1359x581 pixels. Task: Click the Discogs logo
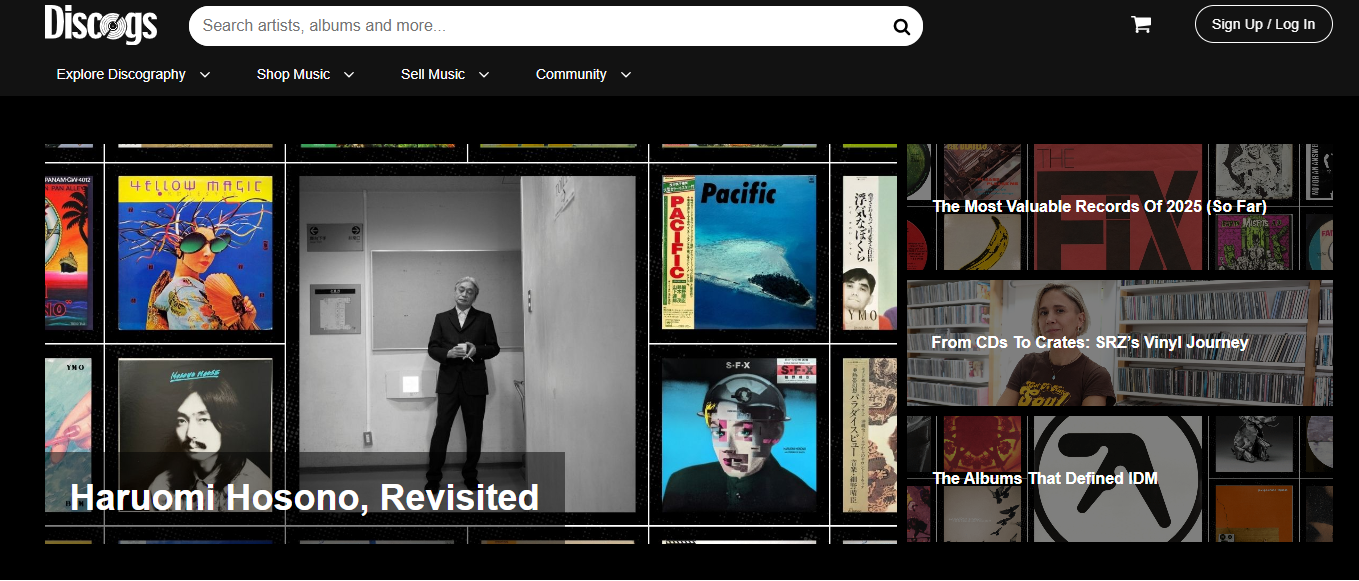(101, 24)
